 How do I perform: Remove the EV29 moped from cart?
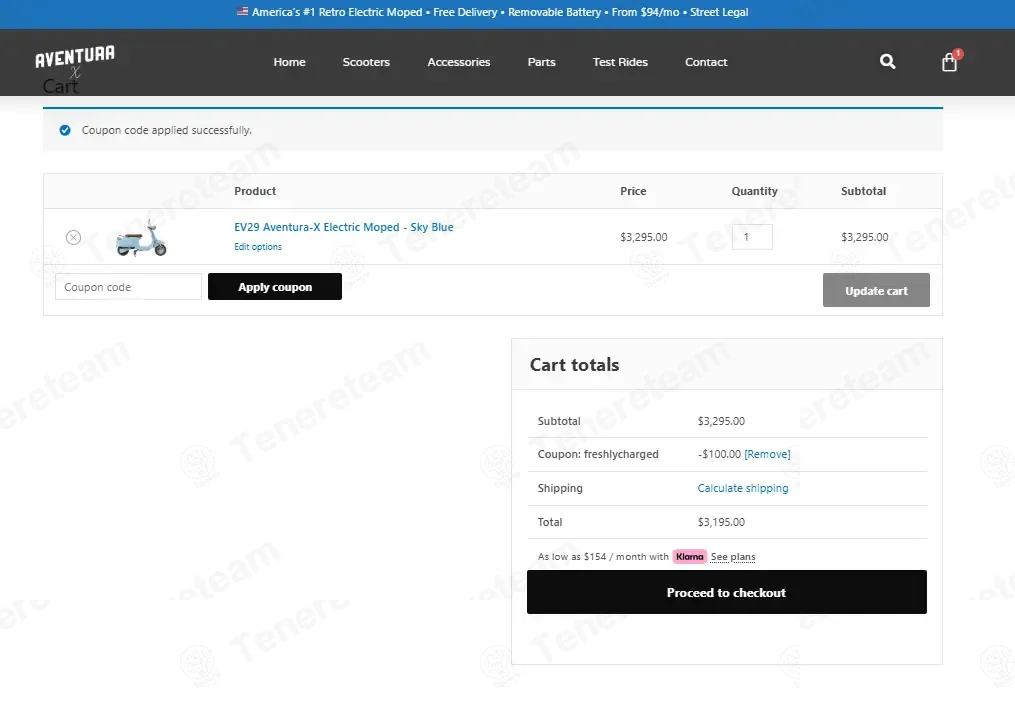point(74,238)
